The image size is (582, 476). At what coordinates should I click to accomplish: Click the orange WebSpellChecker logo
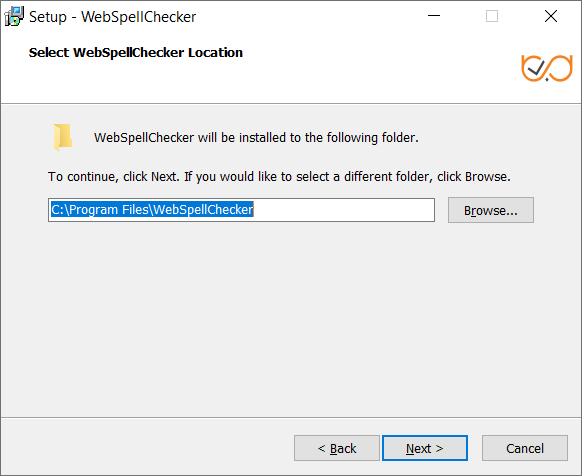pos(547,68)
